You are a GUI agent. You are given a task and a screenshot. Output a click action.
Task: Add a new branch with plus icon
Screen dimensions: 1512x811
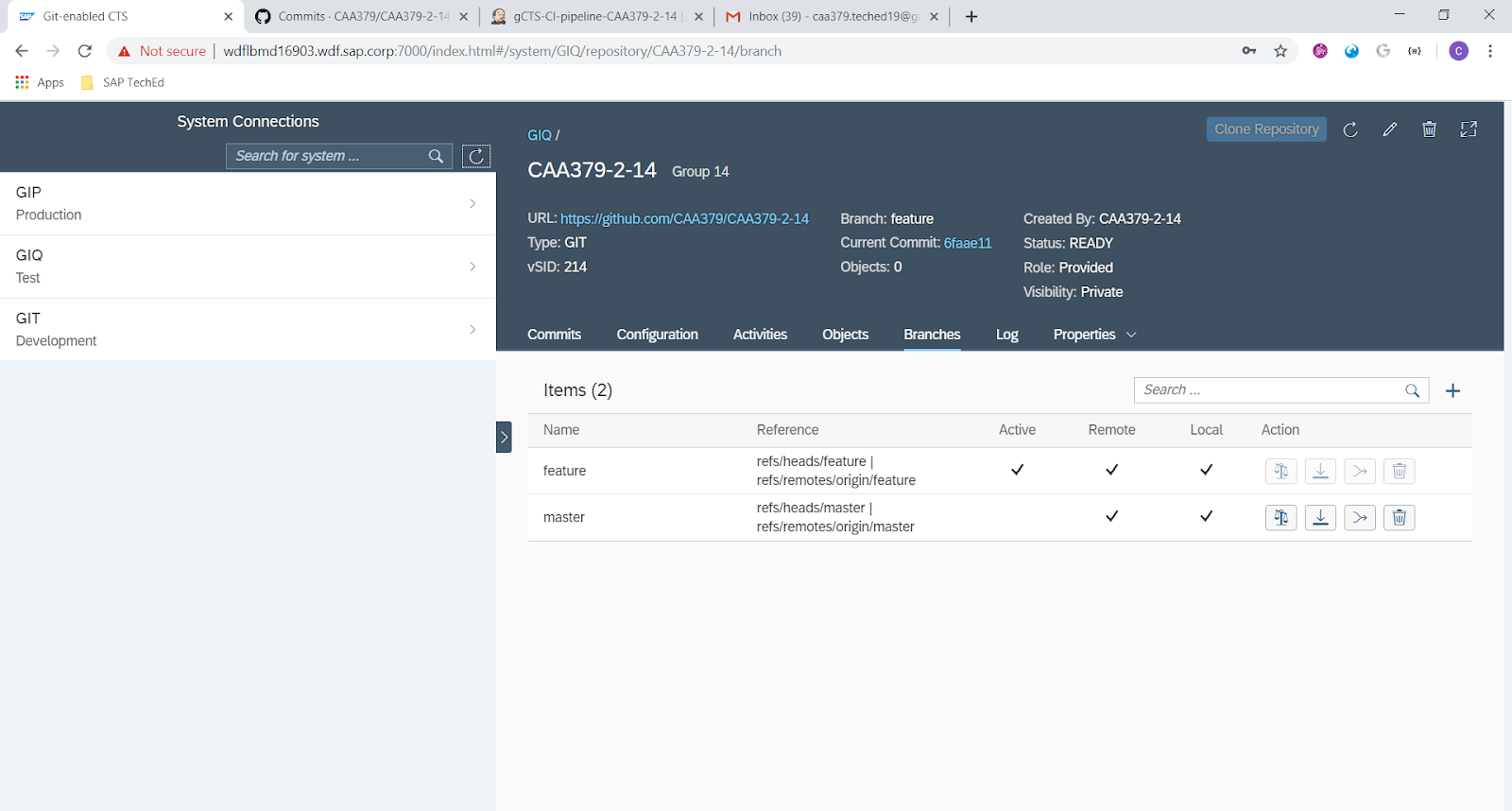point(1453,390)
